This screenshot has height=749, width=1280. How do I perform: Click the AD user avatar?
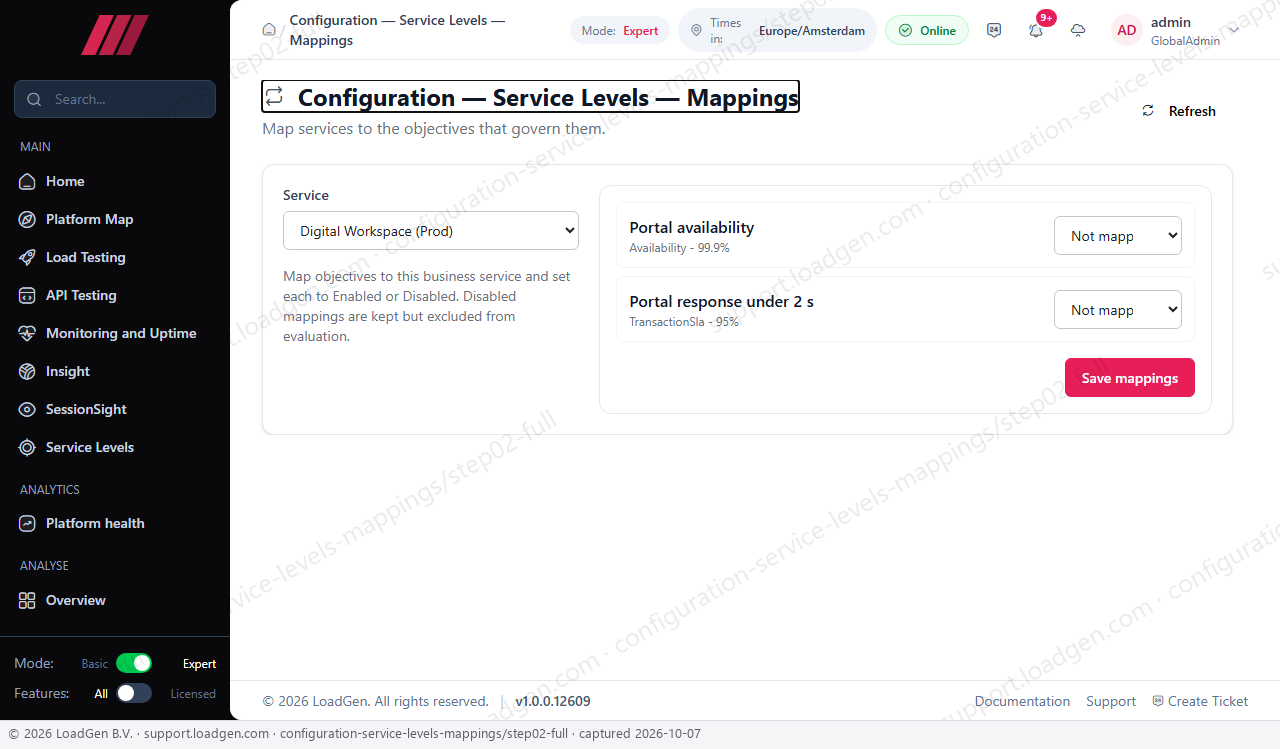tap(1127, 30)
